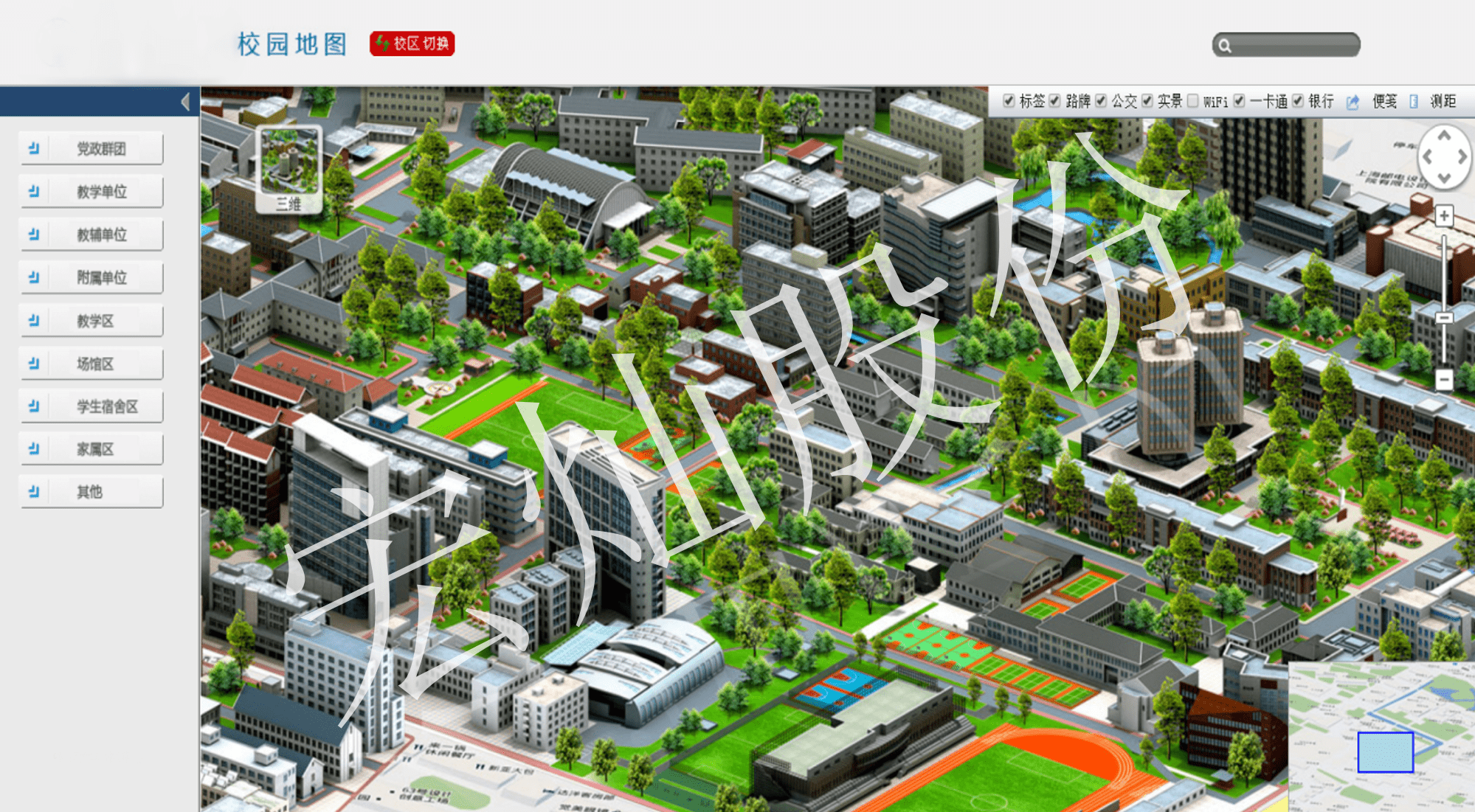Click the arrow icon beside 场馆区
Image resolution: width=1475 pixels, height=812 pixels.
pos(34,363)
